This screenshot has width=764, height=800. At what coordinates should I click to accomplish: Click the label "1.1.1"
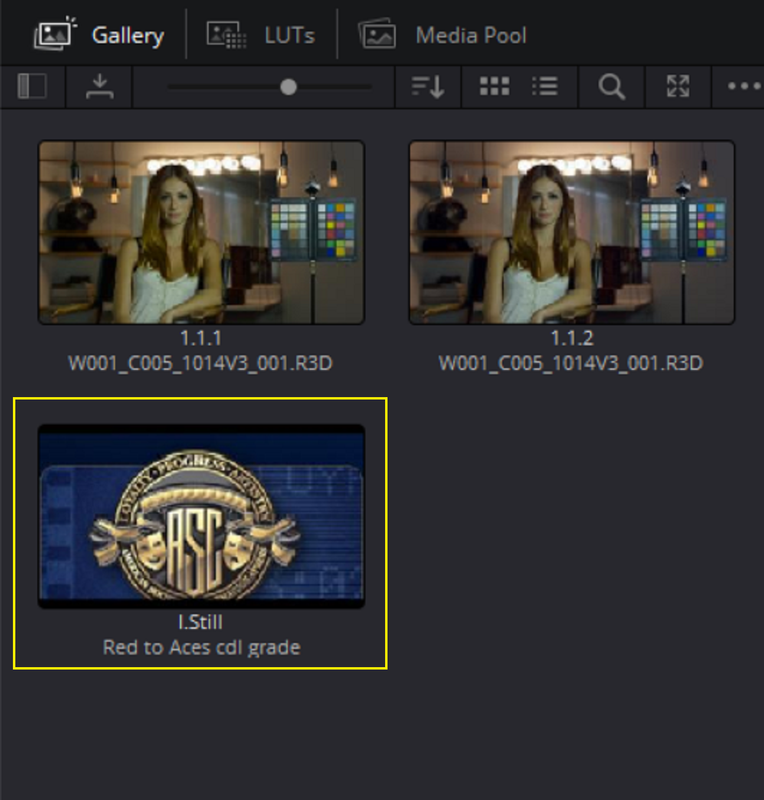coord(201,338)
